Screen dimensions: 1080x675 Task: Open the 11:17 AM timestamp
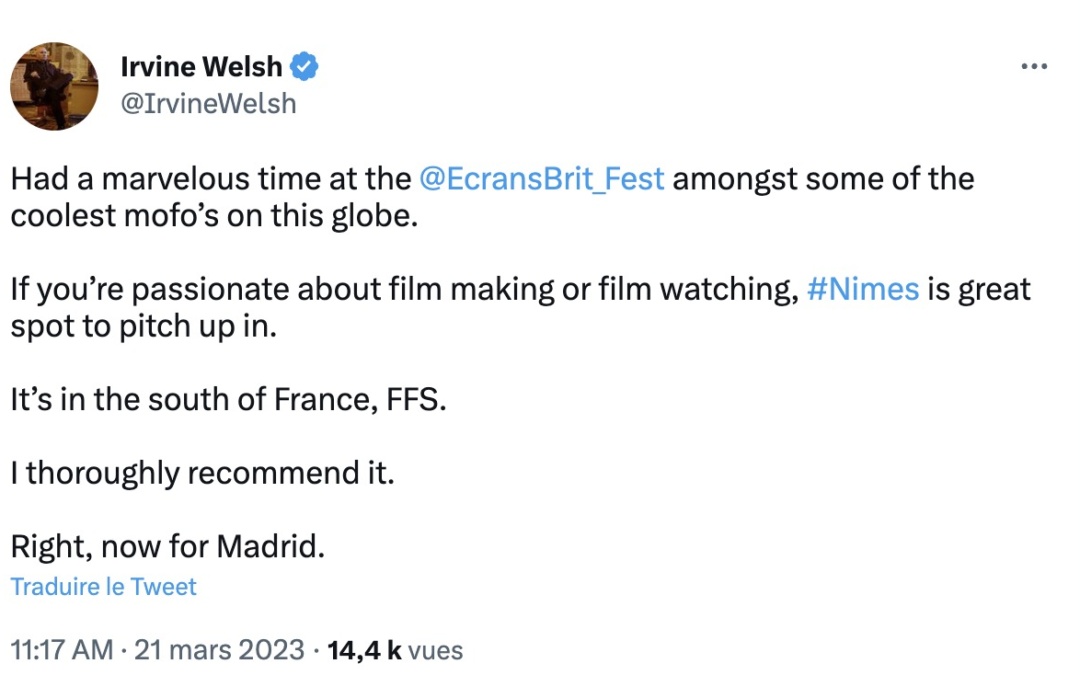pyautogui.click(x=62, y=650)
